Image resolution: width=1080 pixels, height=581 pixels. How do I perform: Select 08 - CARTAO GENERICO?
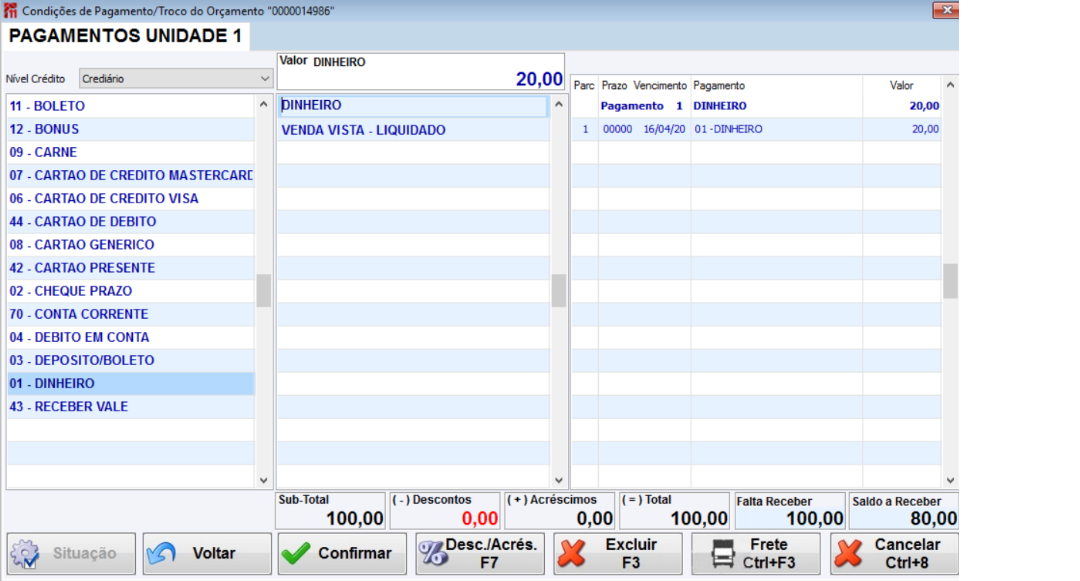131,244
